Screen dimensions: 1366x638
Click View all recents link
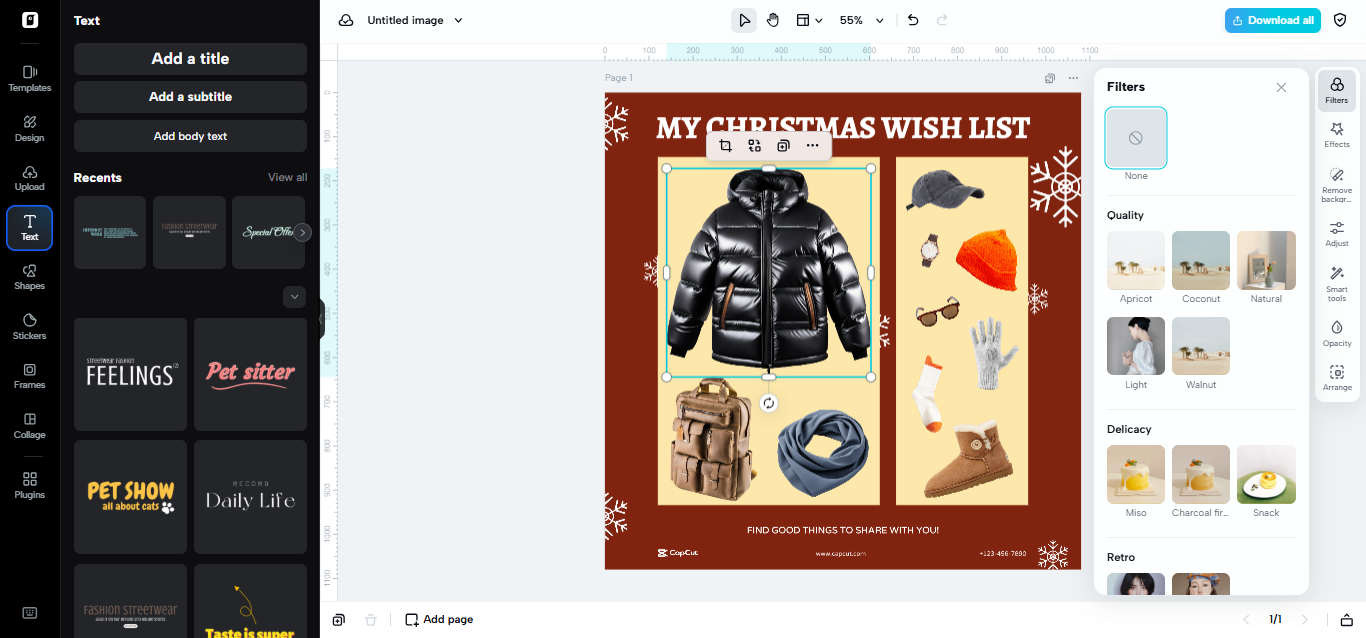[287, 178]
